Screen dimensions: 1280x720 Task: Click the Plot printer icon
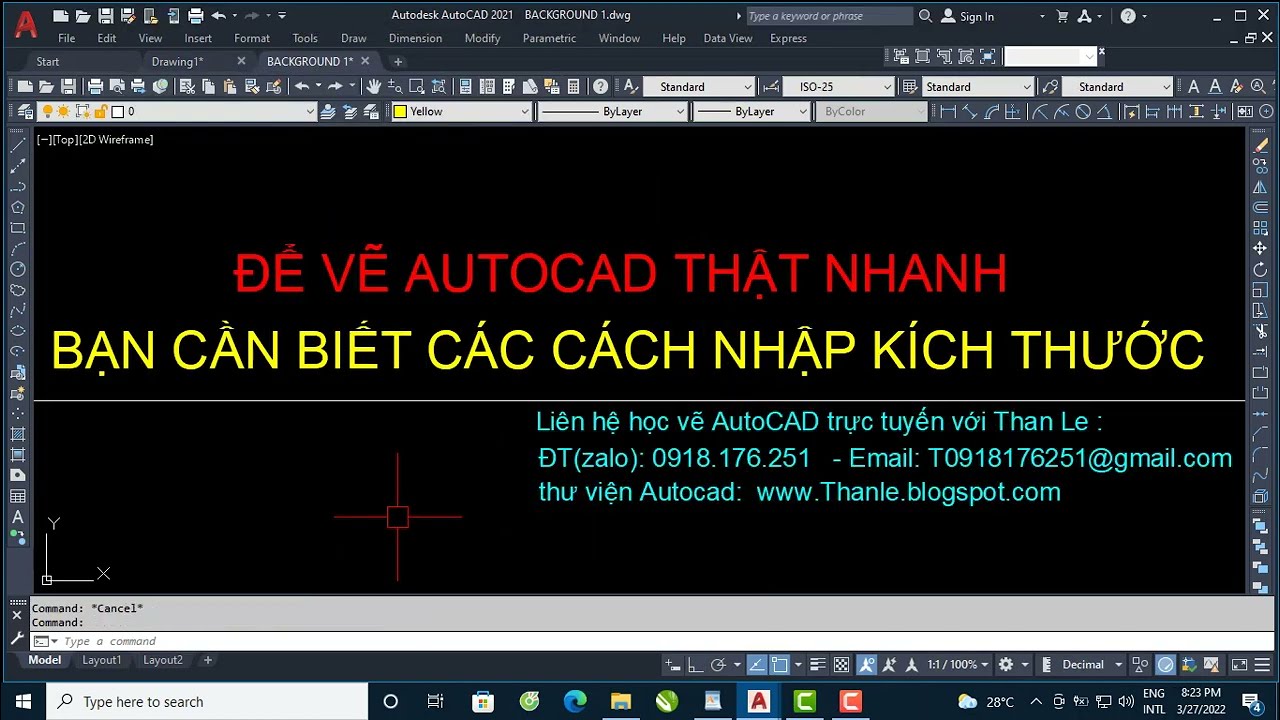click(x=95, y=87)
